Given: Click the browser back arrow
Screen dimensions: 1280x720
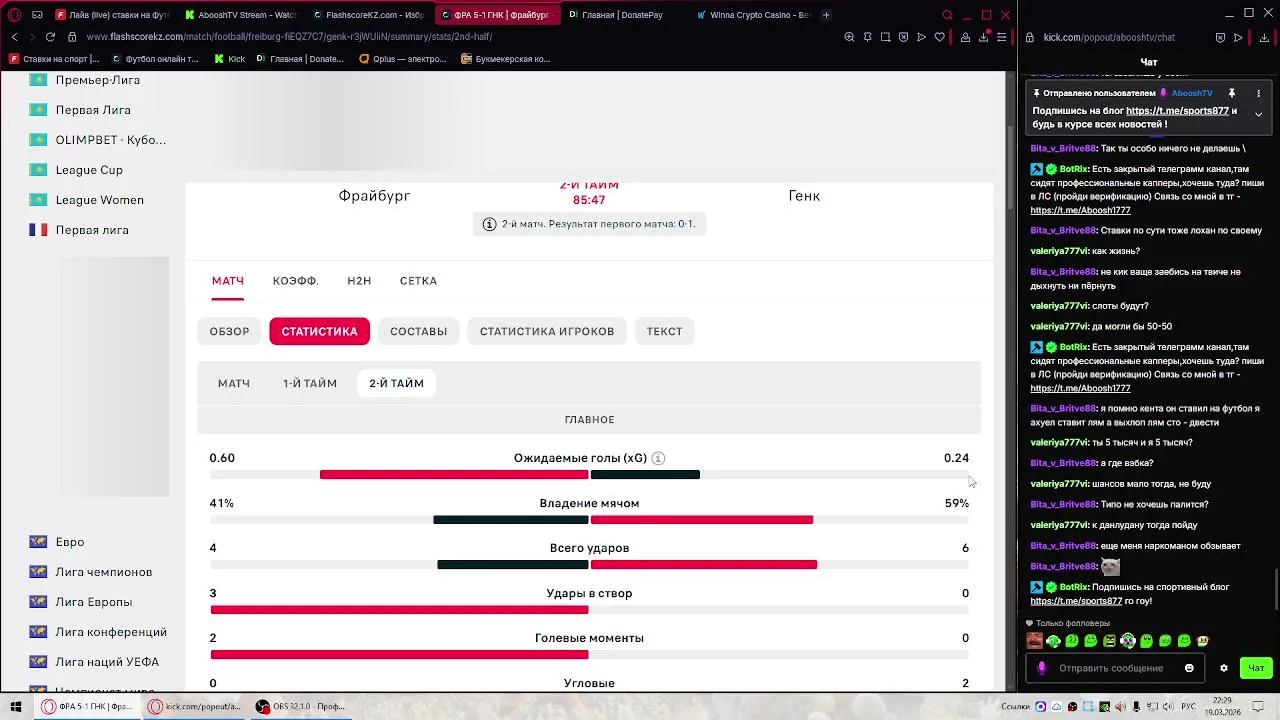Looking at the screenshot, I should click(x=14, y=37).
